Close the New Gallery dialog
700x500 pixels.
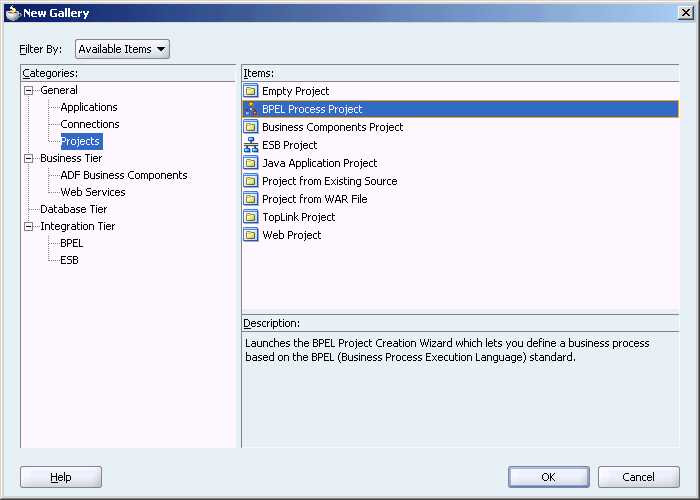[685, 13]
